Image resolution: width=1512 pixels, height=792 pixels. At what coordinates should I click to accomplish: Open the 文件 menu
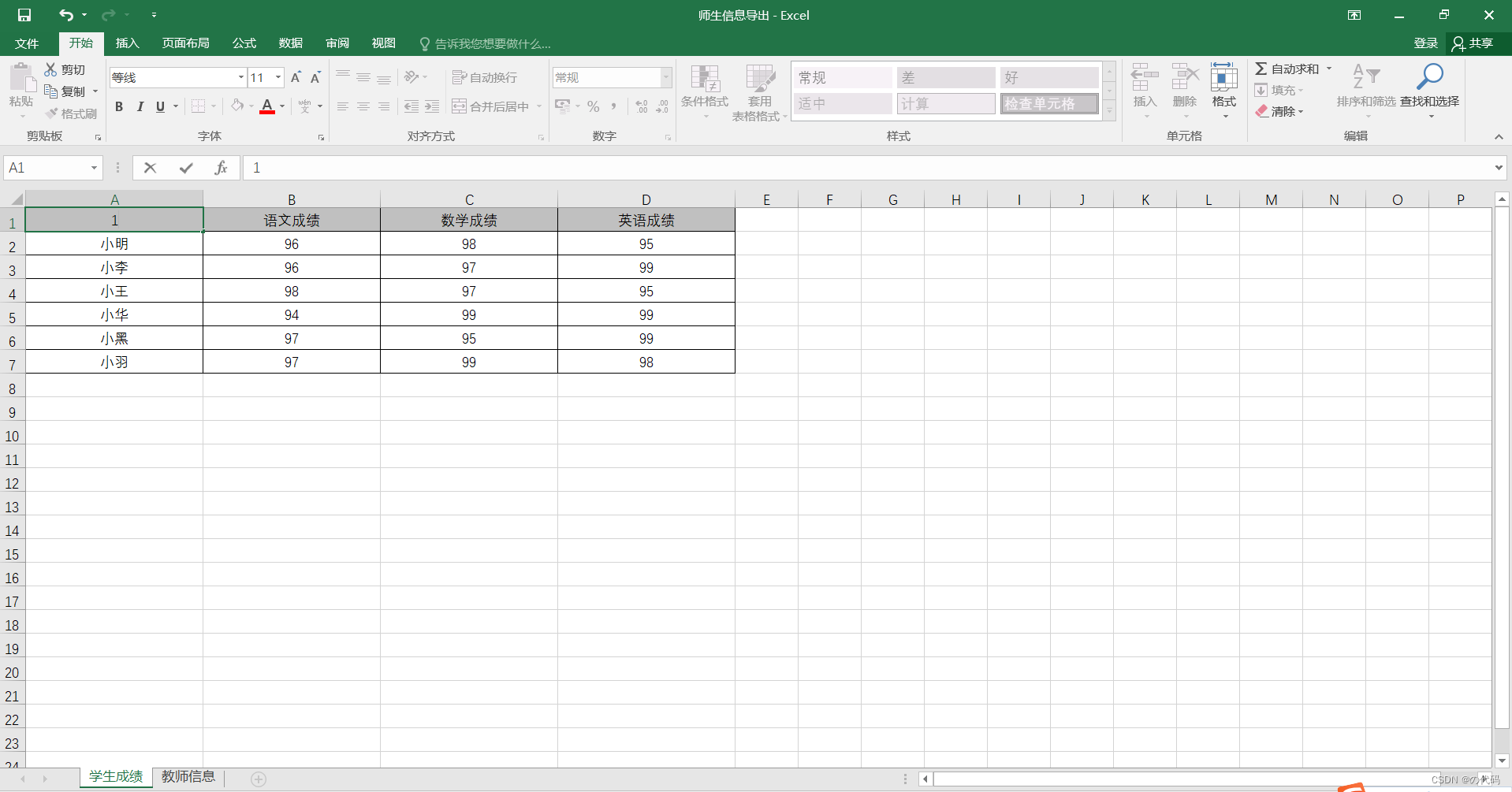[27, 43]
